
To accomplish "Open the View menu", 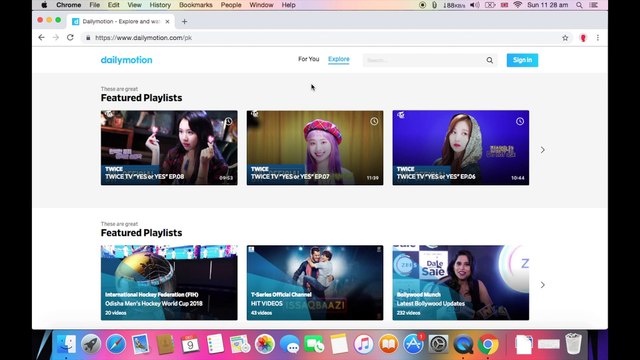I will click(x=134, y=5).
